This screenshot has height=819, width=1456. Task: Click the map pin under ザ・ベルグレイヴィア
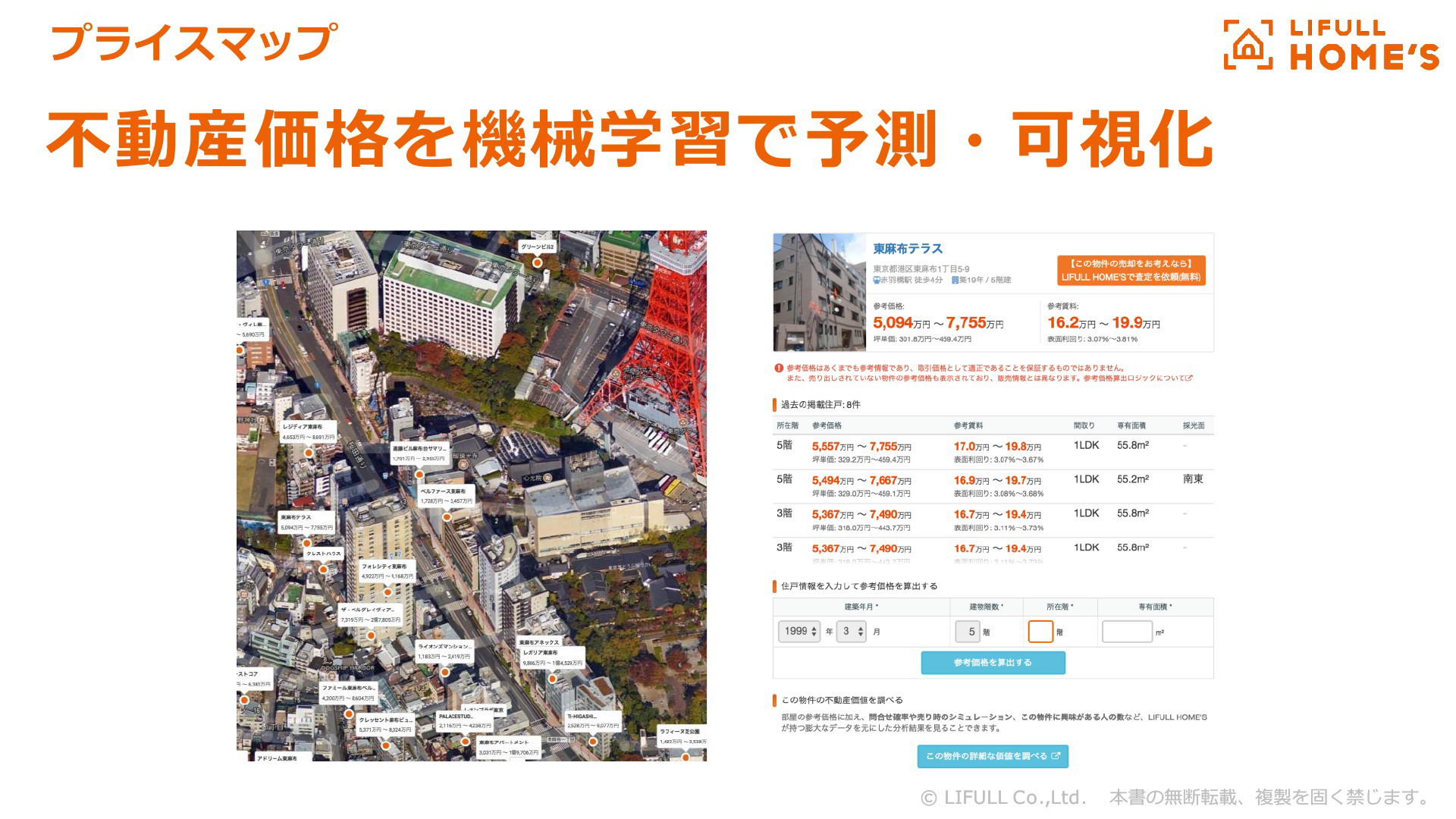pos(371,635)
